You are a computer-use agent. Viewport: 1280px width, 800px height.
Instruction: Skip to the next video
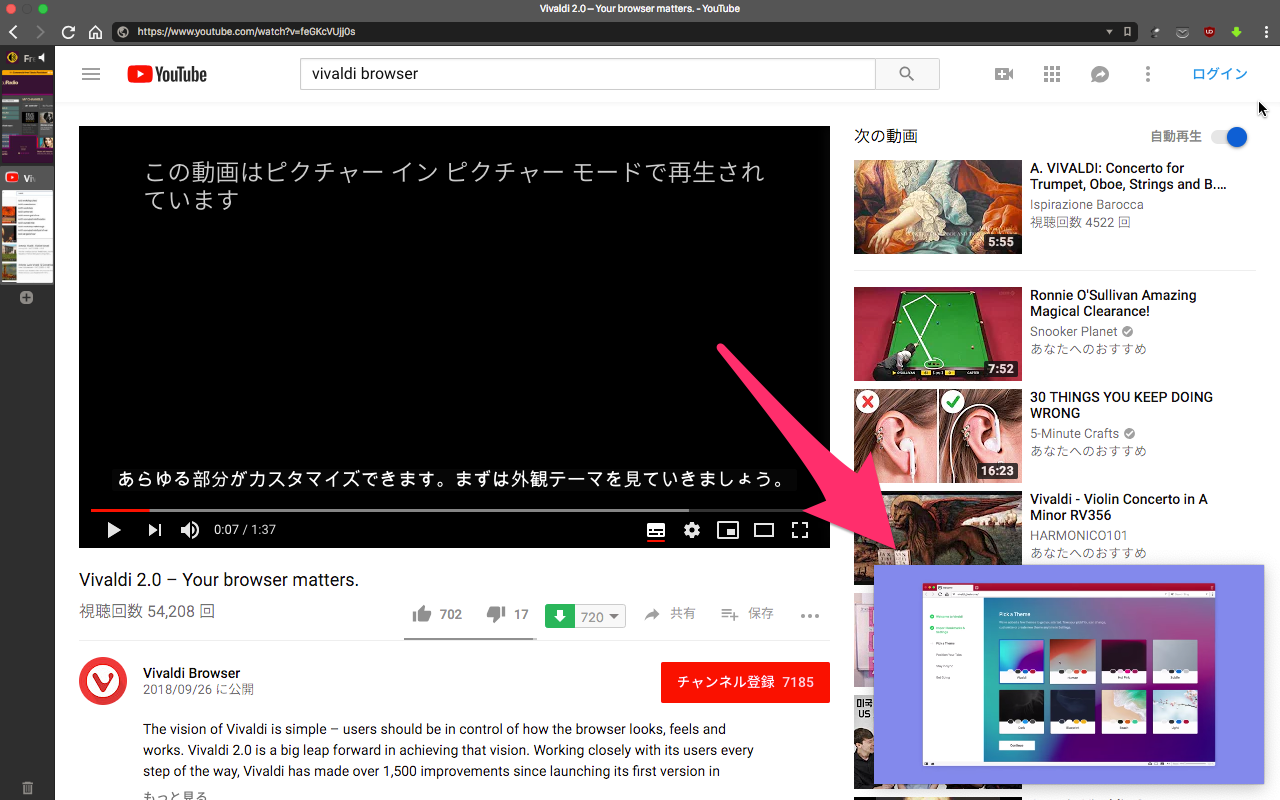tap(154, 530)
